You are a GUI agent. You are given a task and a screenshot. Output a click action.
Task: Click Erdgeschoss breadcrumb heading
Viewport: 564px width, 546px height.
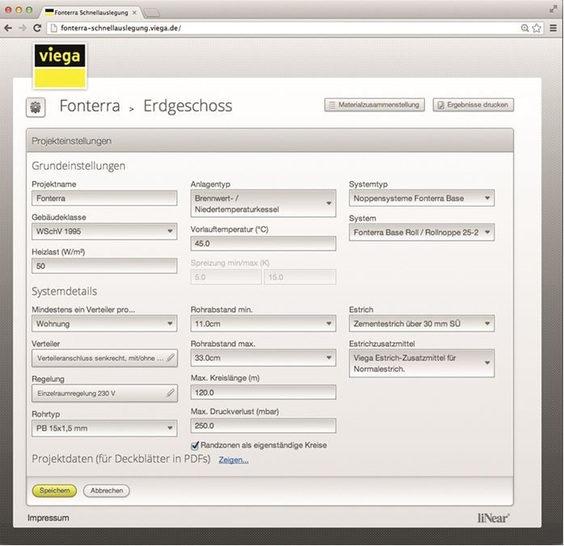coord(188,106)
